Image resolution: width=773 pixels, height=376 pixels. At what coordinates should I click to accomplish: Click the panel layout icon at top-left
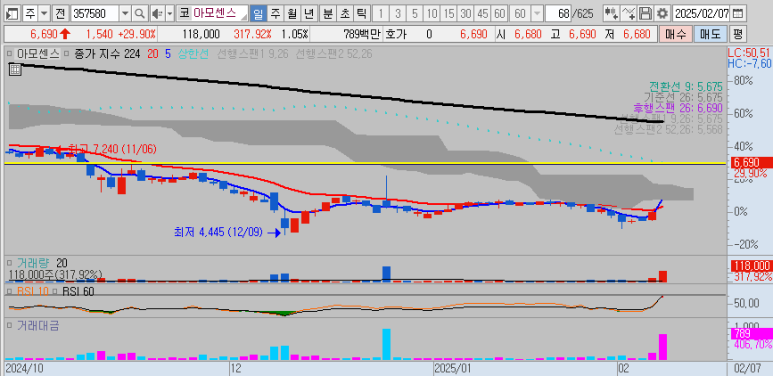(x=13, y=13)
